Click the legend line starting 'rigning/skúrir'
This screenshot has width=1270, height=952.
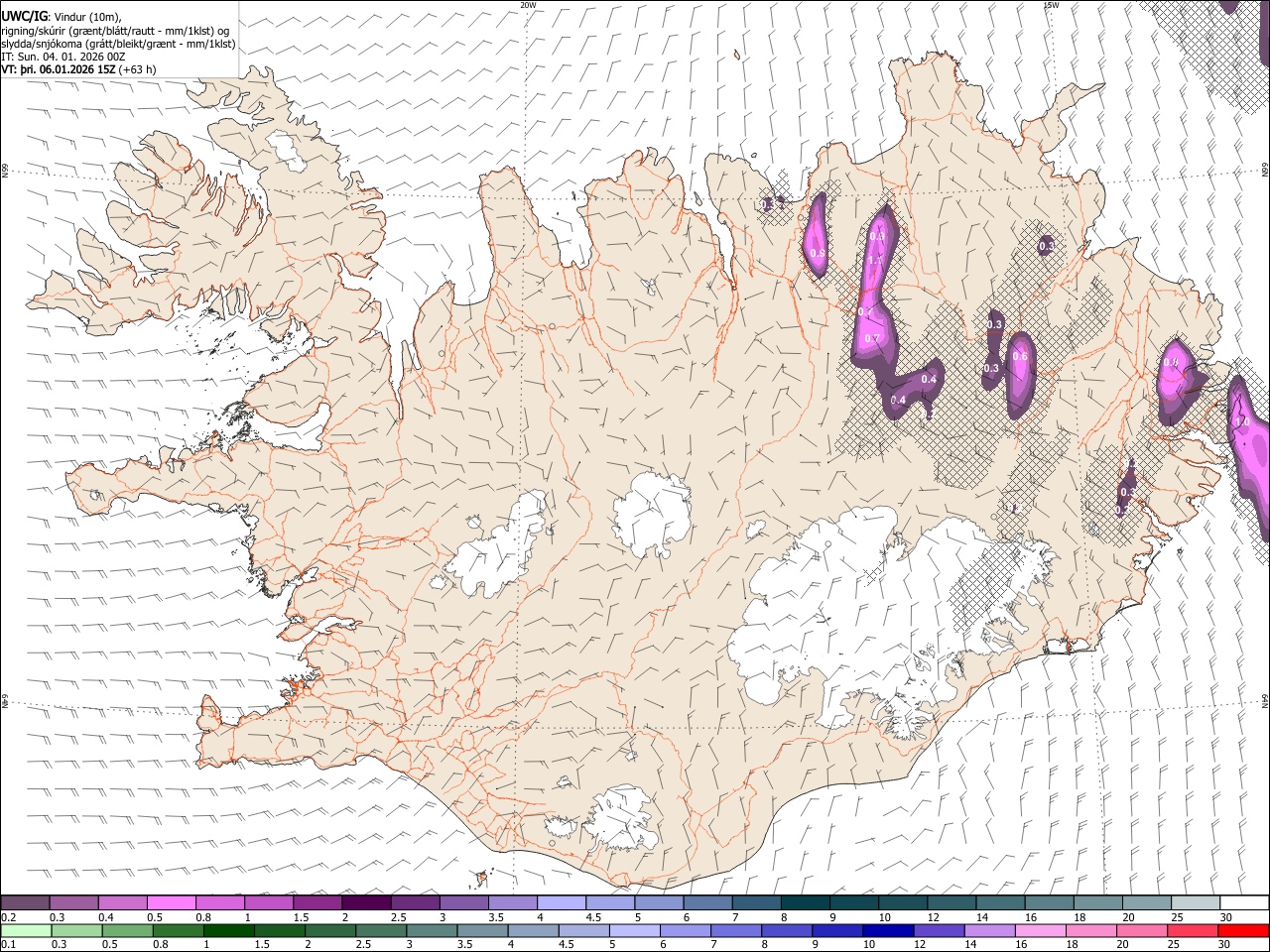[x=115, y=31]
